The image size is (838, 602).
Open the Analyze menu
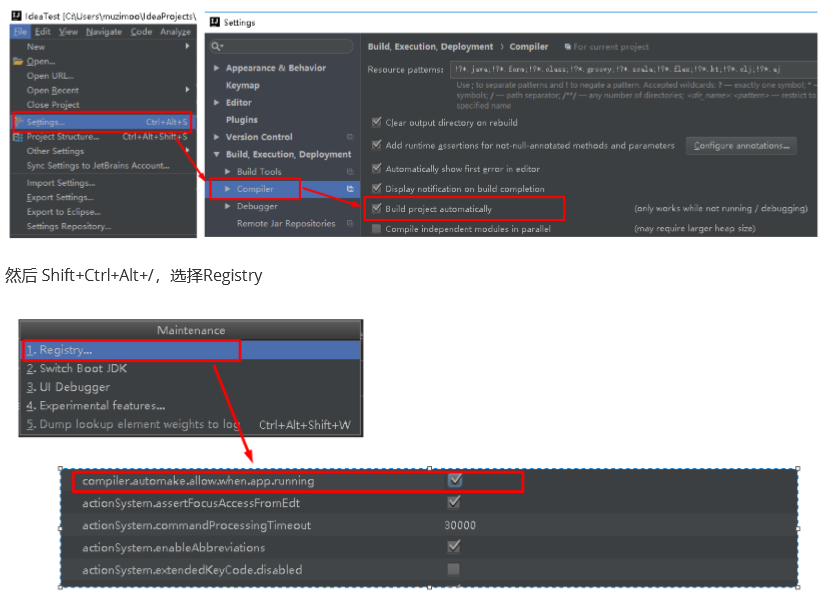[175, 32]
